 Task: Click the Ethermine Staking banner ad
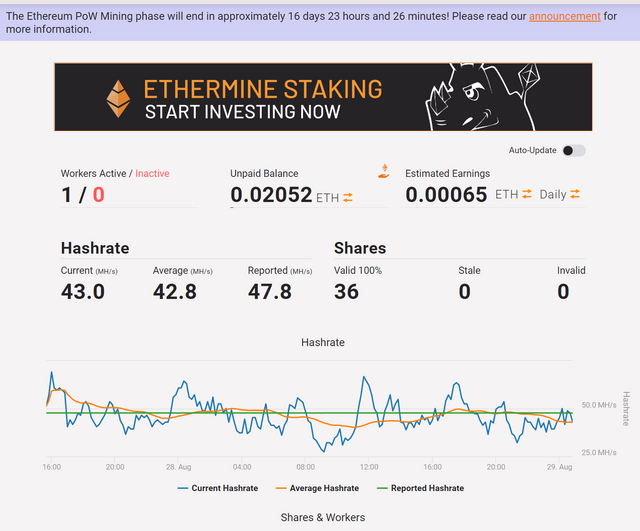click(x=323, y=97)
